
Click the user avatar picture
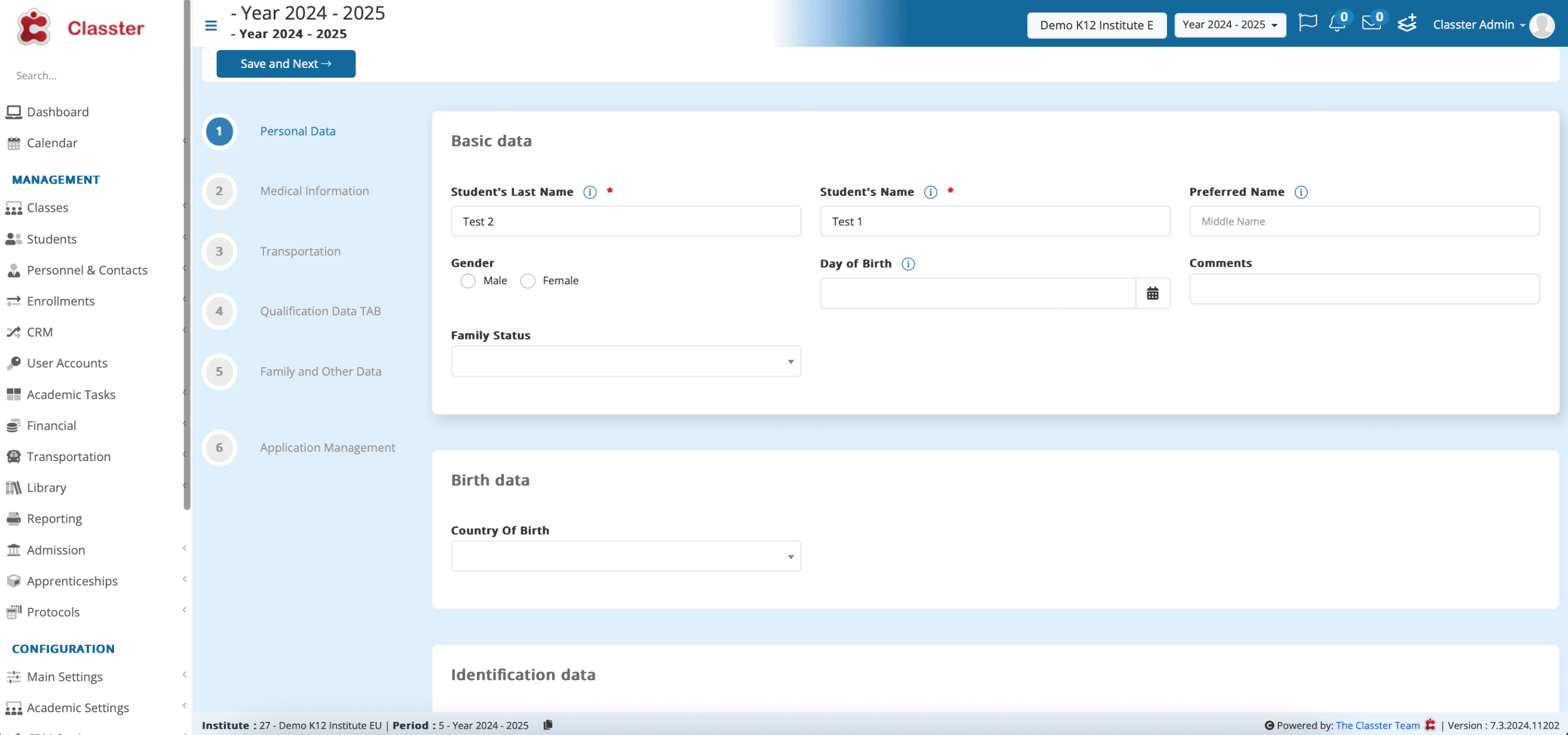[1541, 26]
